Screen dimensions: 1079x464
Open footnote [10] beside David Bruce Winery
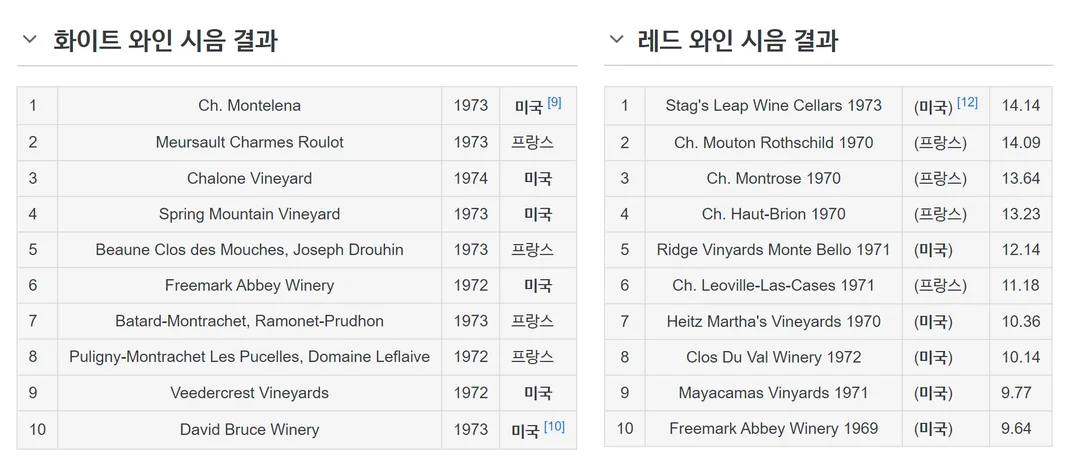tap(554, 427)
